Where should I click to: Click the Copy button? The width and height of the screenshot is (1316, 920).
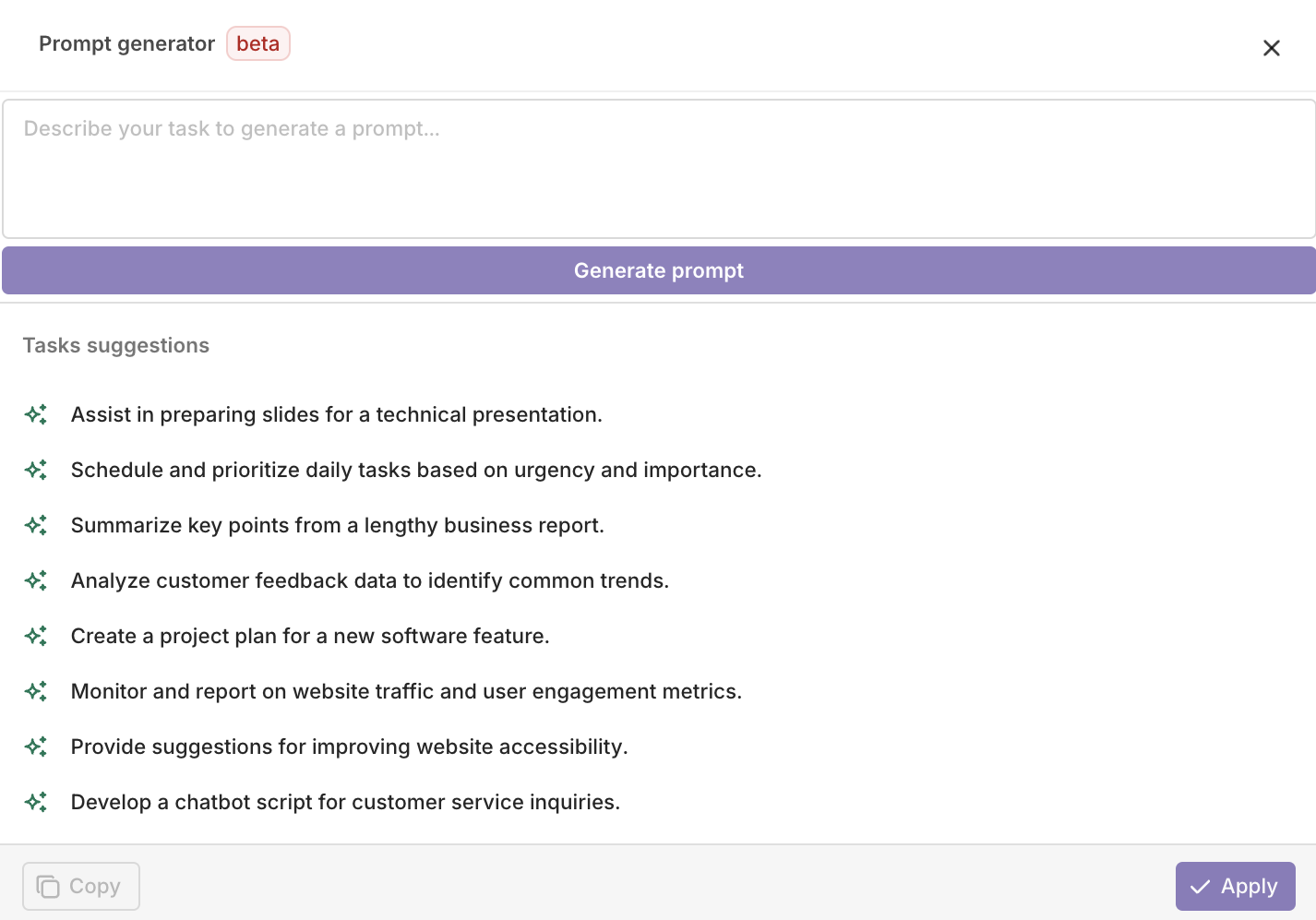coord(81,886)
